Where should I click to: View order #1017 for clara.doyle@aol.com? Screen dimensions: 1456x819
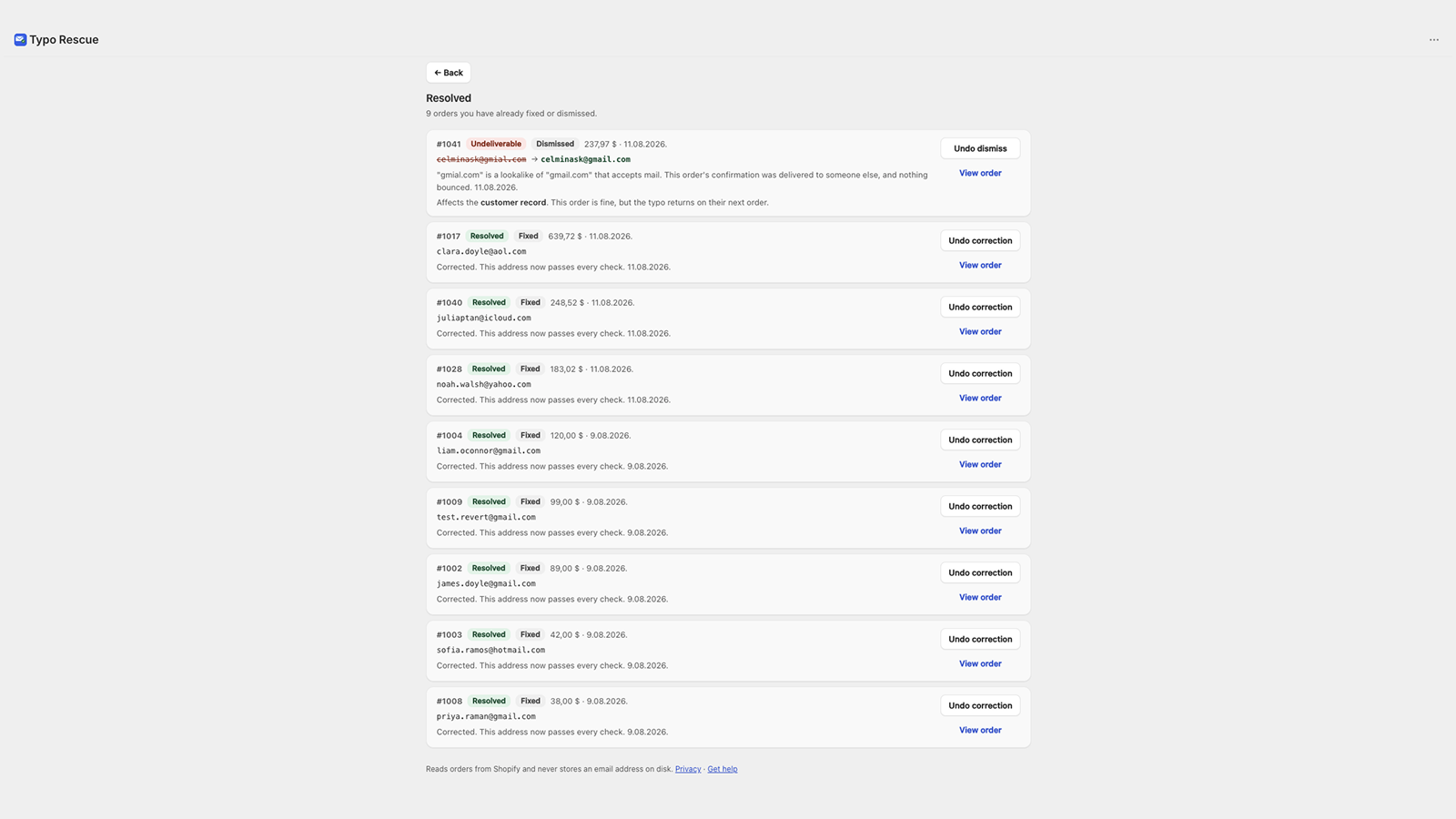pyautogui.click(x=980, y=265)
